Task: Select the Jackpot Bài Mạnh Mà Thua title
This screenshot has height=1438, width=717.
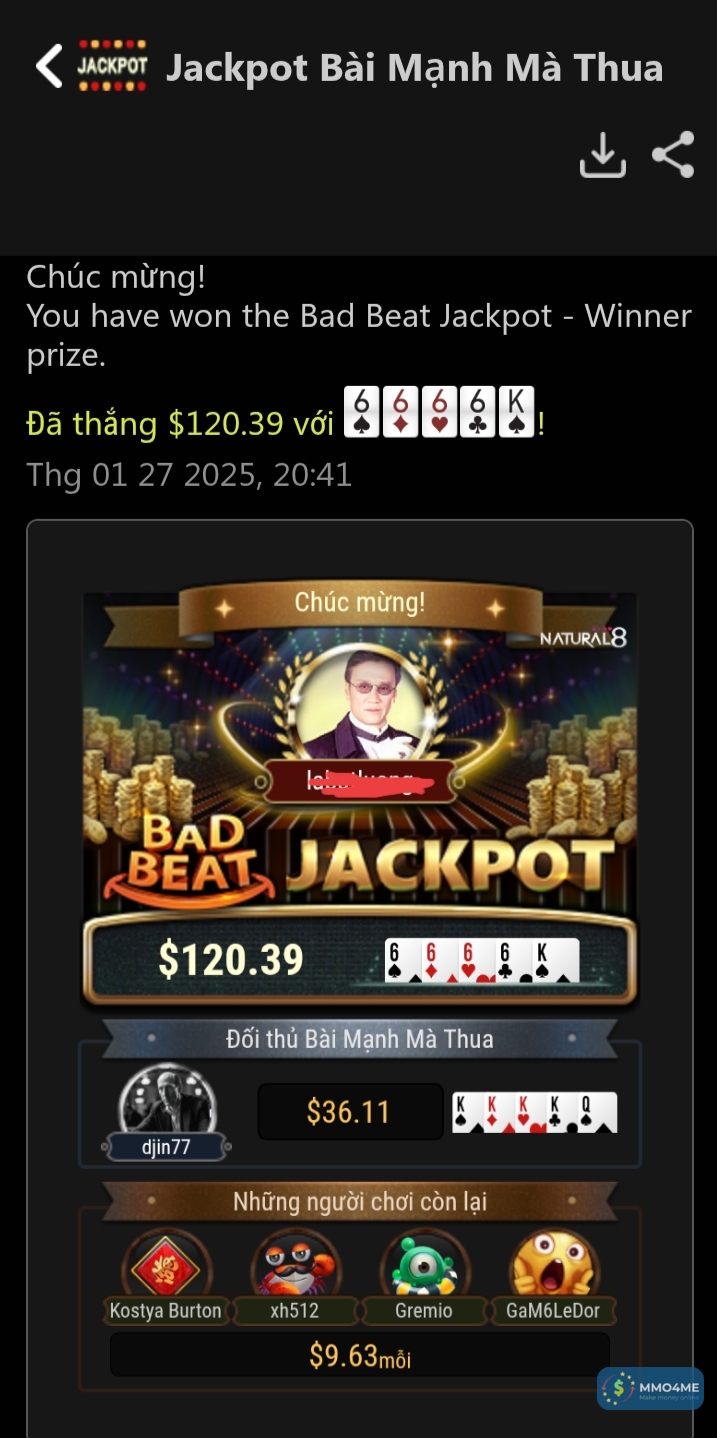Action: coord(414,67)
